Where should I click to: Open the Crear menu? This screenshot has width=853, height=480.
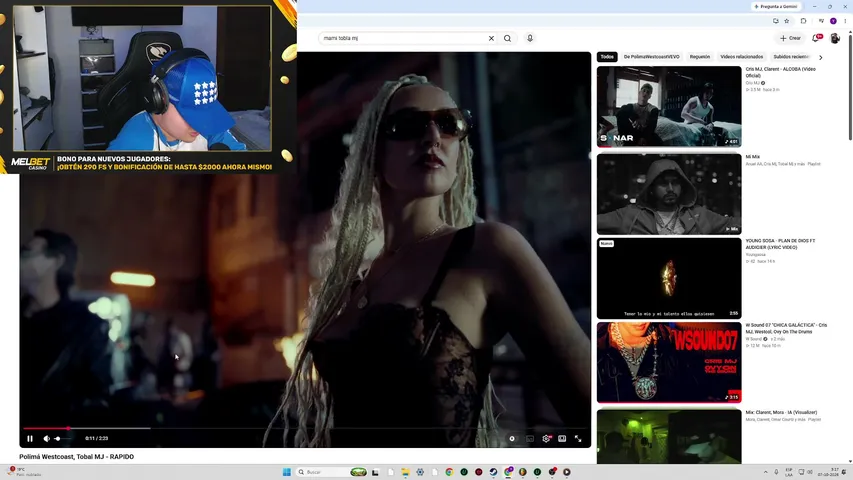tap(790, 38)
